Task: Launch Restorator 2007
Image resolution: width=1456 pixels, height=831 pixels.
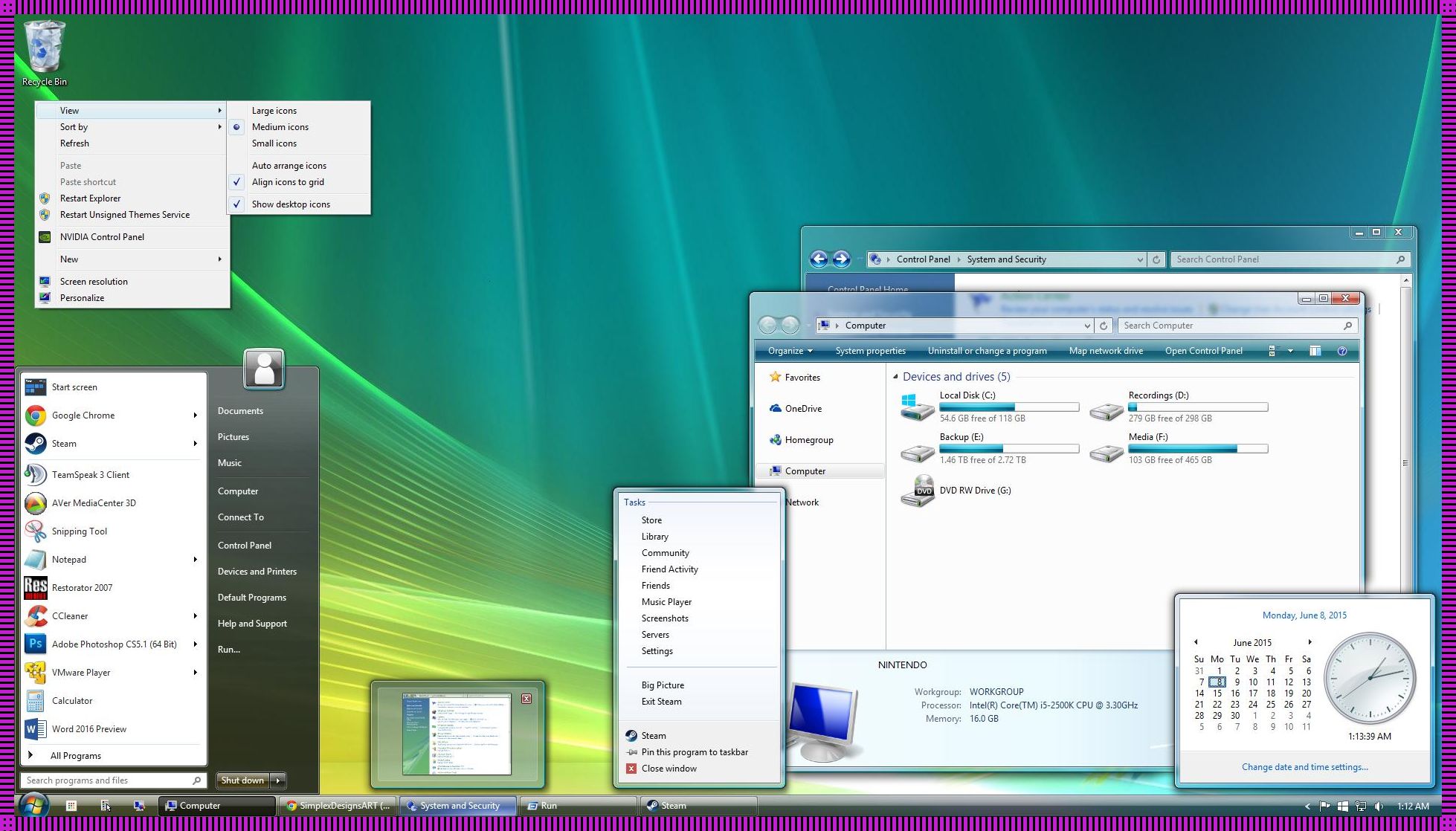Action: [113, 588]
